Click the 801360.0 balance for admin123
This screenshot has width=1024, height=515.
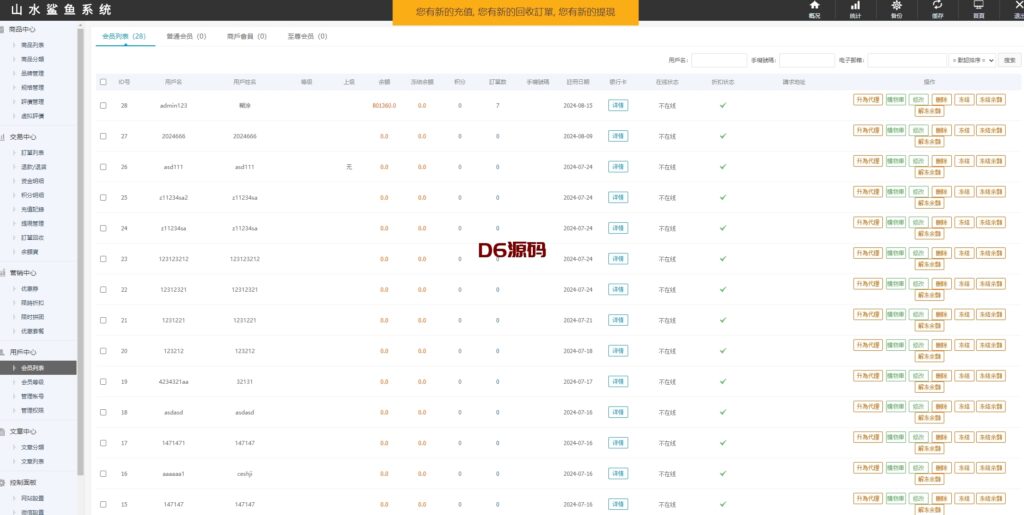384,105
